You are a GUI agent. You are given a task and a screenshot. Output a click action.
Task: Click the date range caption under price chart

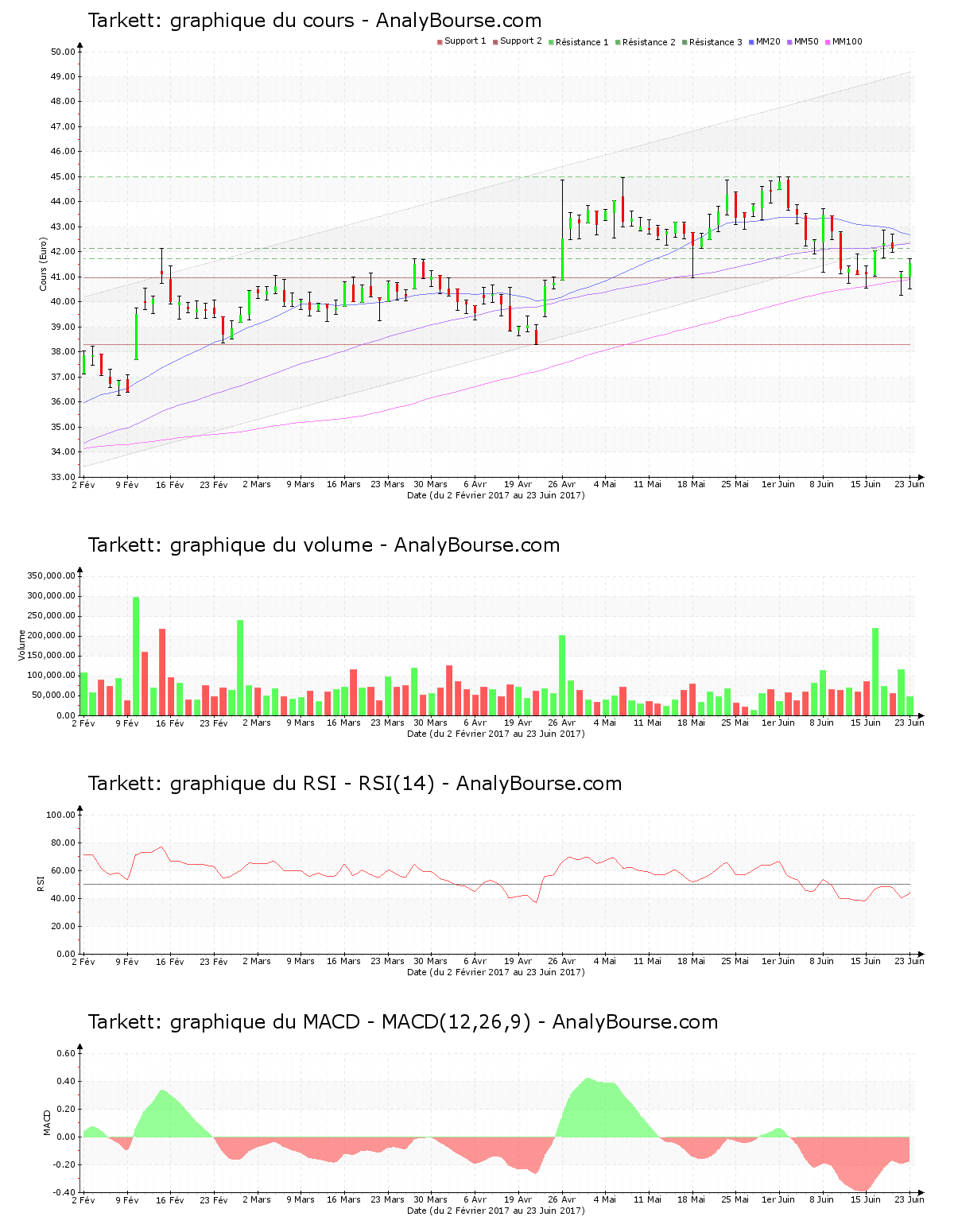(496, 495)
